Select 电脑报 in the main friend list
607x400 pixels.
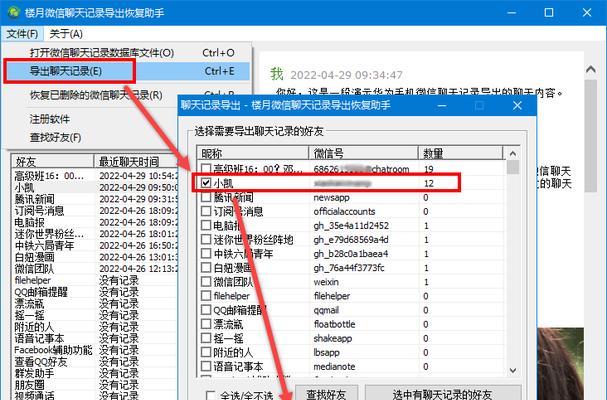(29, 222)
